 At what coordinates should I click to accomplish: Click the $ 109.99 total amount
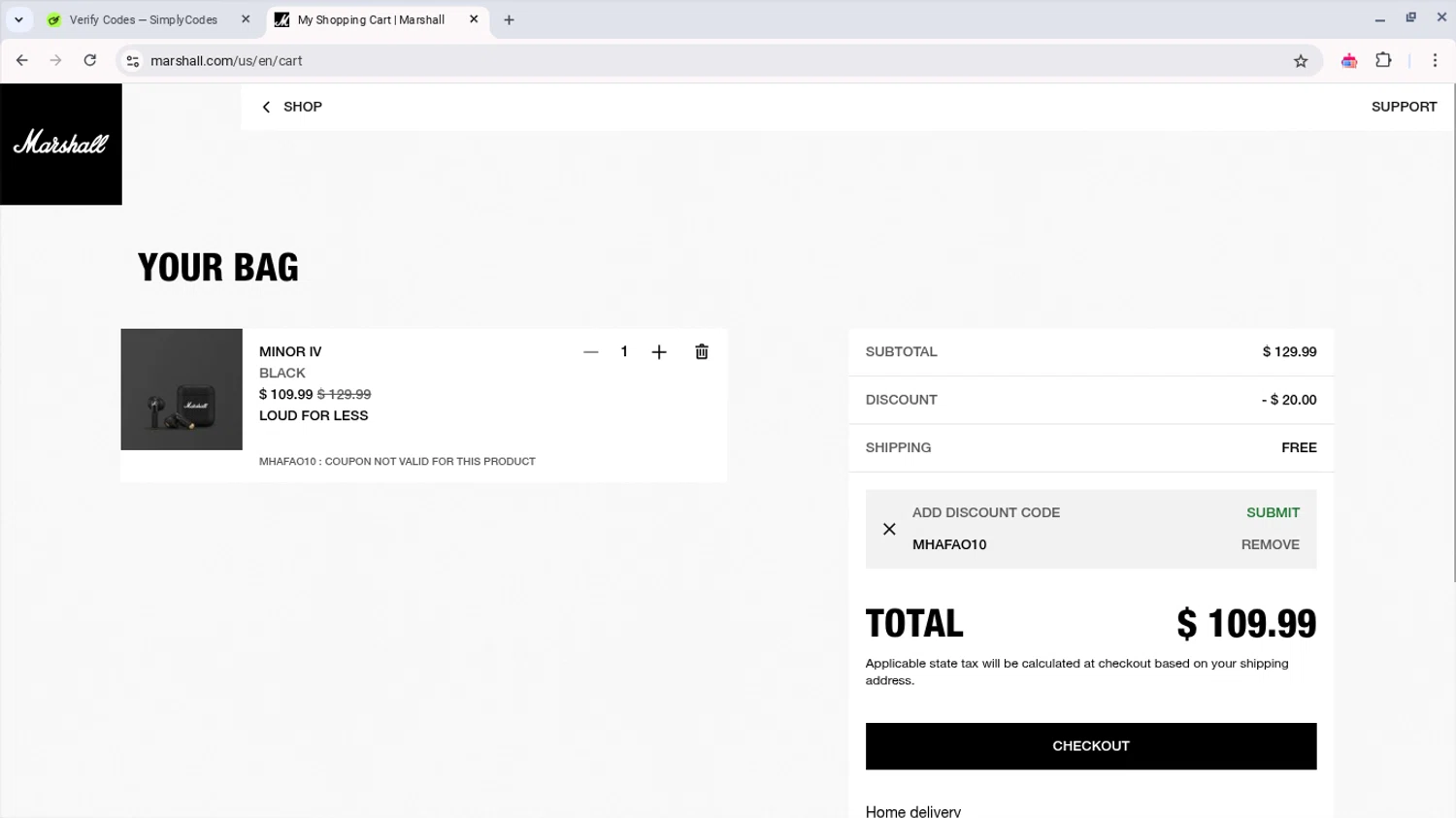point(1246,624)
